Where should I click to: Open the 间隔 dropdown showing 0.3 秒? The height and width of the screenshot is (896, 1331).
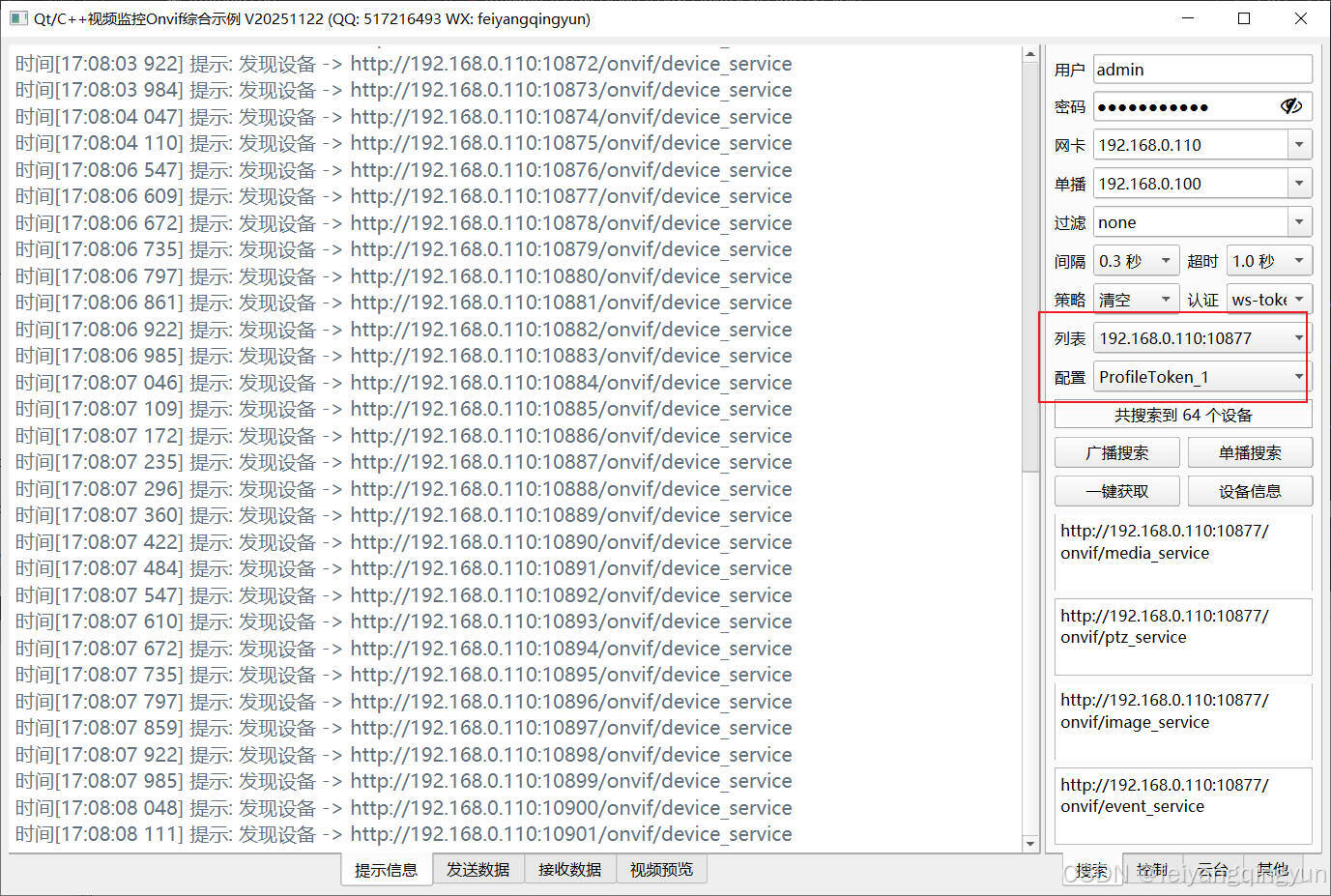coord(1136,261)
